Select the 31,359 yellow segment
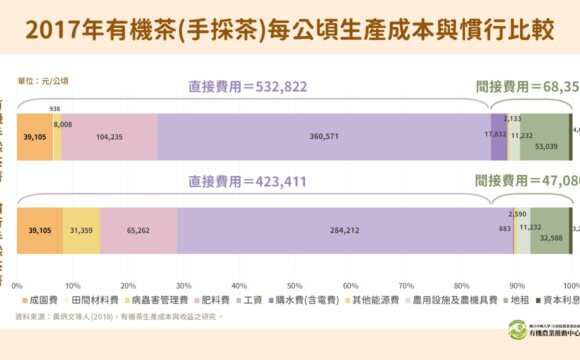 81,231
